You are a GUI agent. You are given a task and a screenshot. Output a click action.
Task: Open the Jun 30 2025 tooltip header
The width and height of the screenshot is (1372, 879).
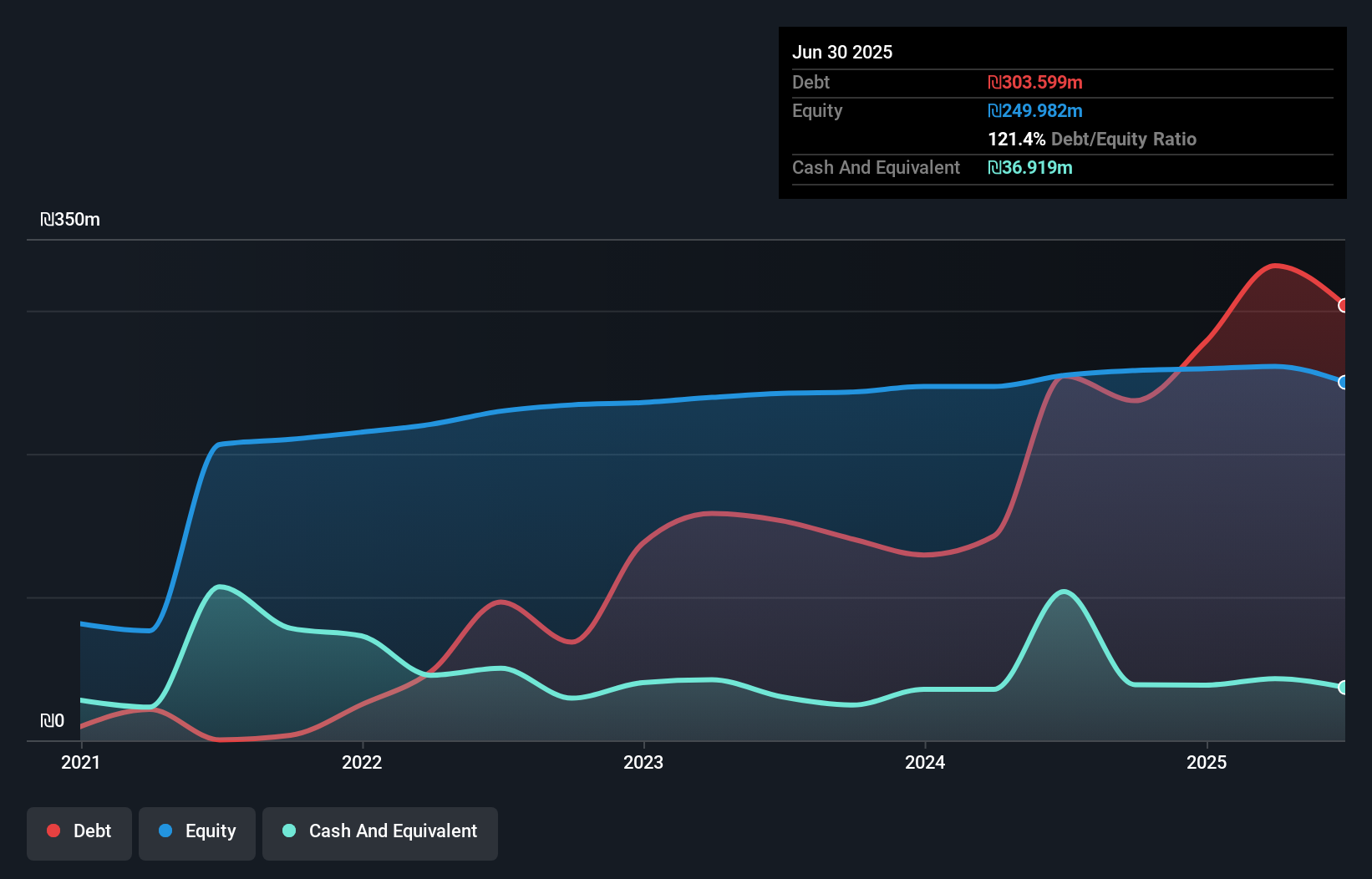[x=842, y=52]
